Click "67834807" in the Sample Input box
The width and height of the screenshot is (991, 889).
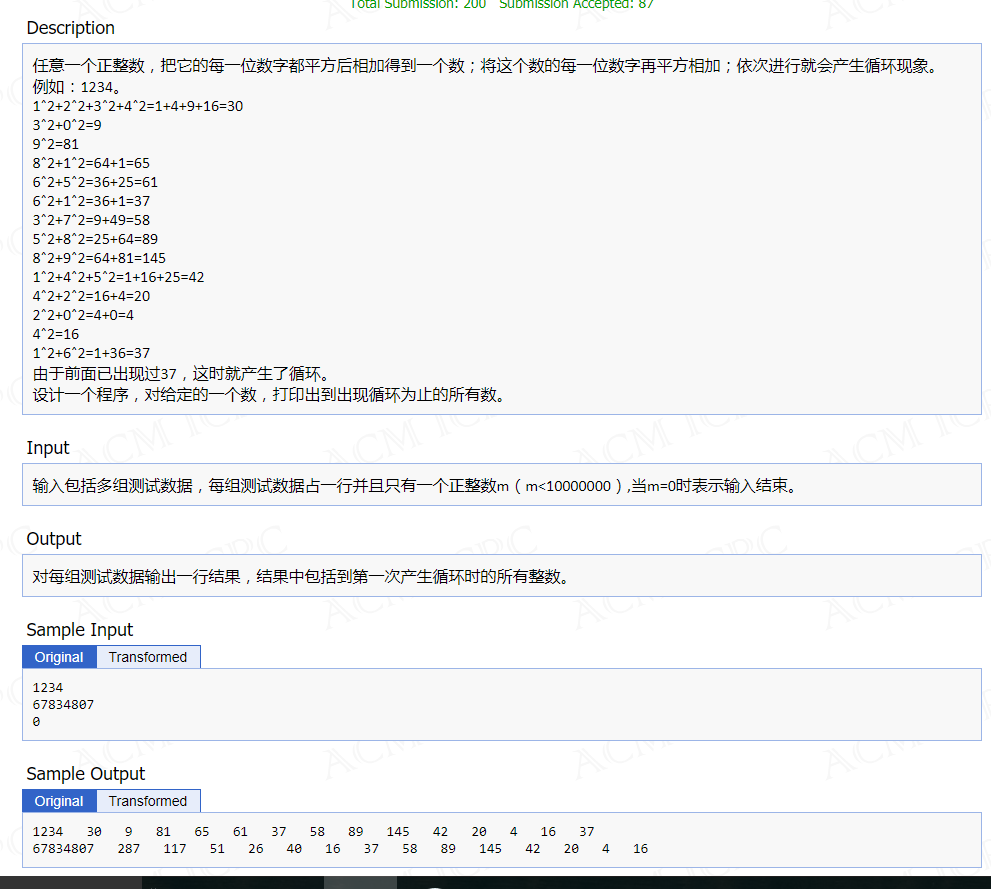63,705
